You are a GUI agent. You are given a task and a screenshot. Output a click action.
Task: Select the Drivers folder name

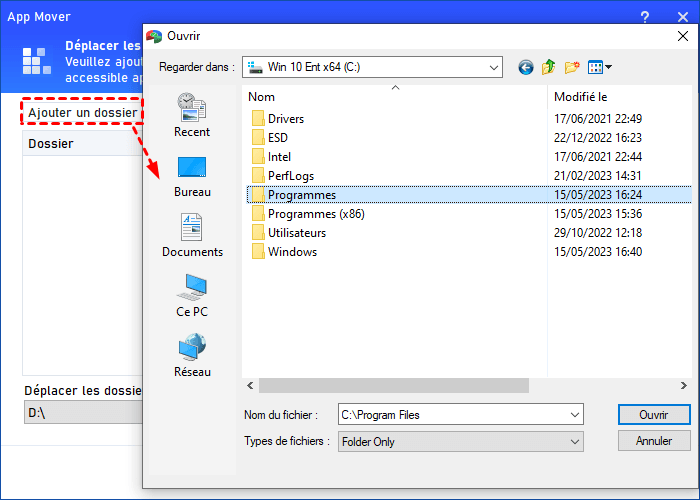tap(286, 119)
